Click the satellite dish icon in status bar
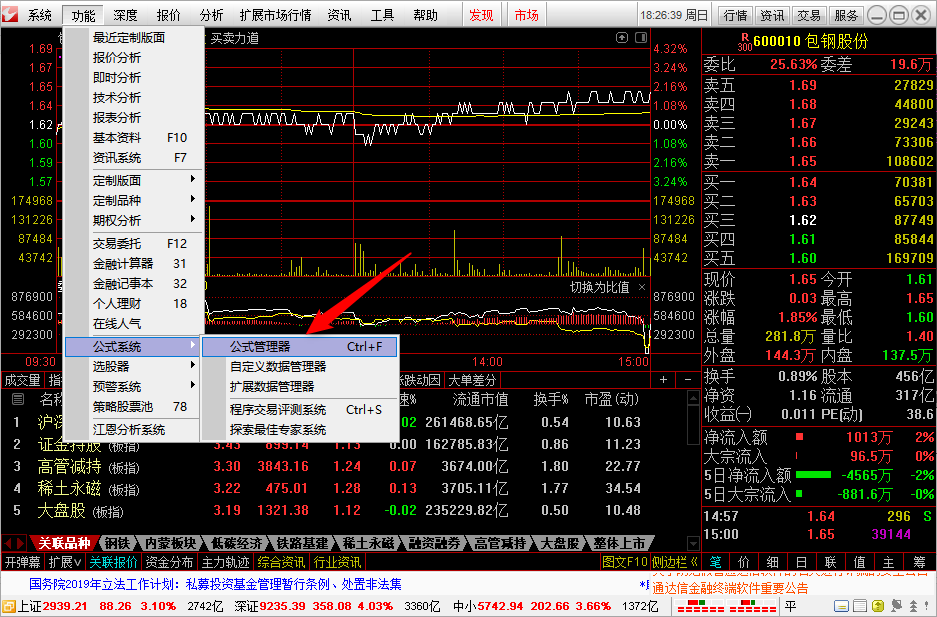Viewport: 937px width, 617px height. 896,606
